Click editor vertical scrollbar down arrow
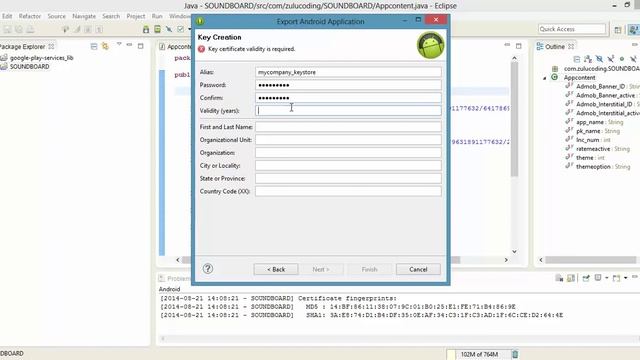This screenshot has height=360, width=640. 514,251
